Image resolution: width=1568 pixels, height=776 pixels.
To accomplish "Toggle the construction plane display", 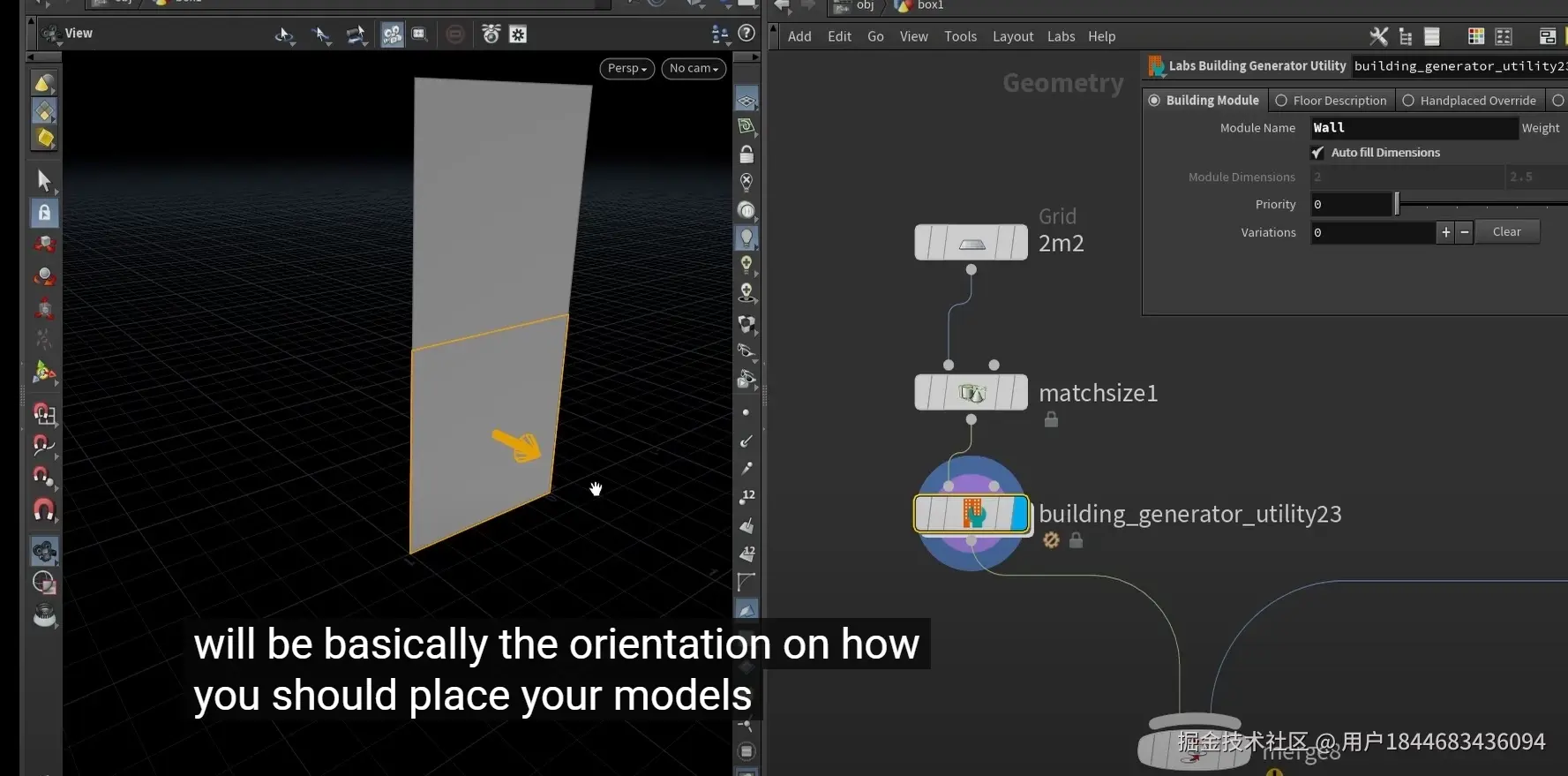I will point(746,126).
